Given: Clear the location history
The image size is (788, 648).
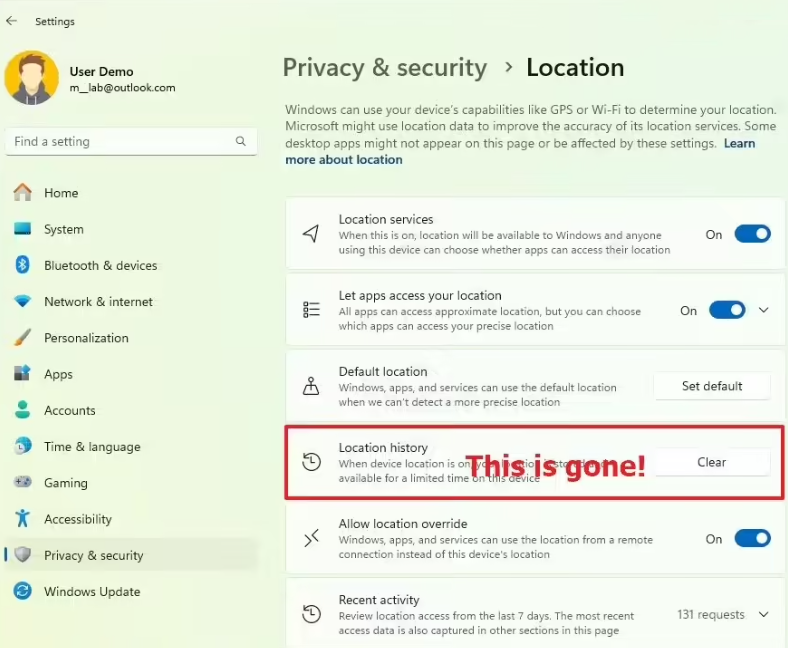Looking at the screenshot, I should pyautogui.click(x=712, y=462).
